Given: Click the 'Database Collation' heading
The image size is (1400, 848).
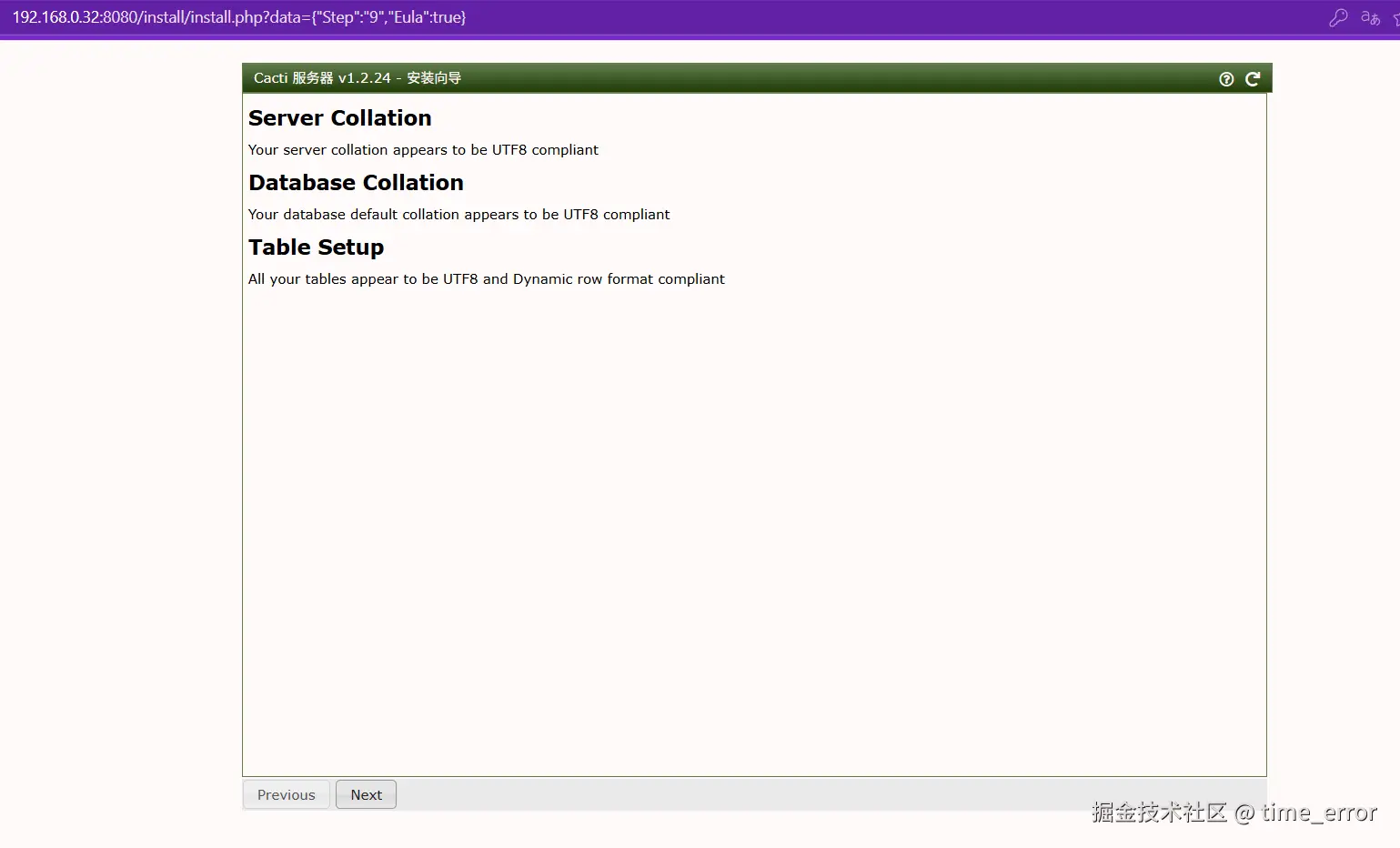Looking at the screenshot, I should click(356, 182).
